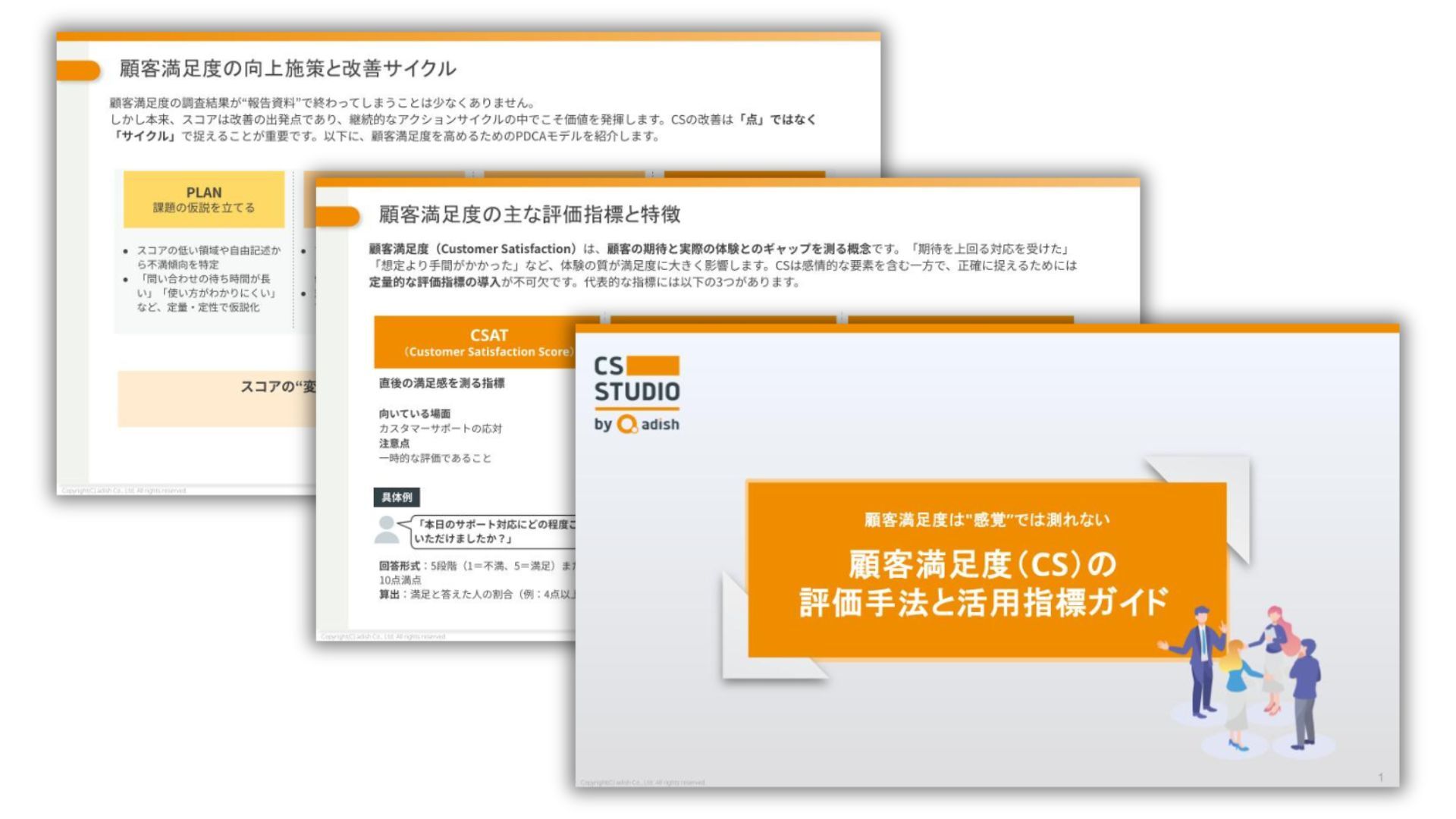Click the label 向いている場面
Screen dimensions: 1456x819
pos(415,413)
